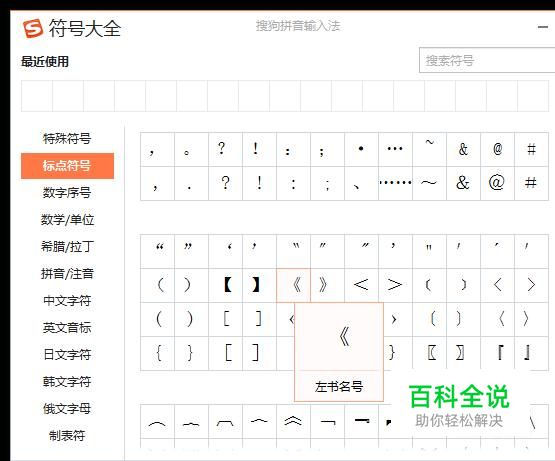This screenshot has height=461, width=555.
Task: Insert the vertical arc parenthesis ︵
Action: pos(158,421)
